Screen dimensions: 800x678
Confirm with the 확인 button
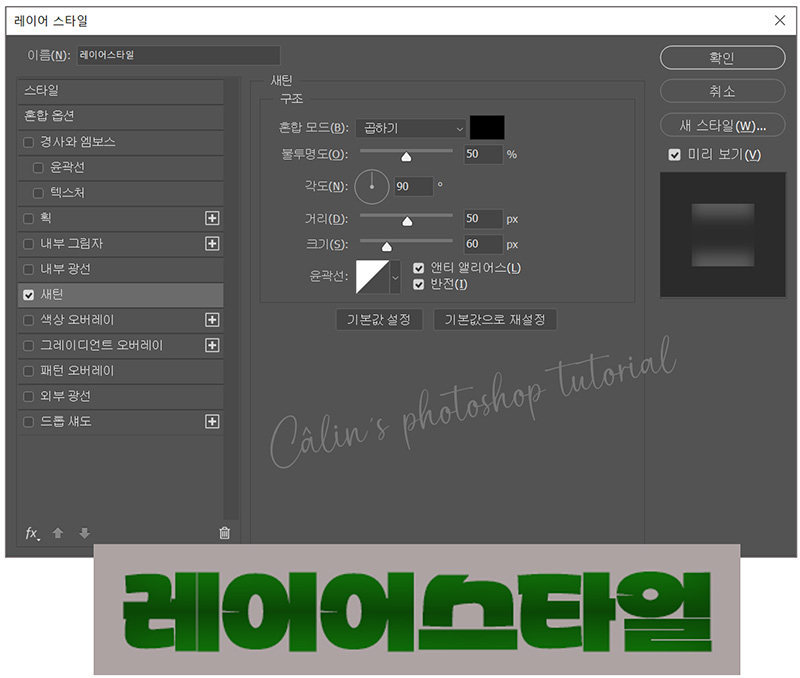(x=722, y=58)
